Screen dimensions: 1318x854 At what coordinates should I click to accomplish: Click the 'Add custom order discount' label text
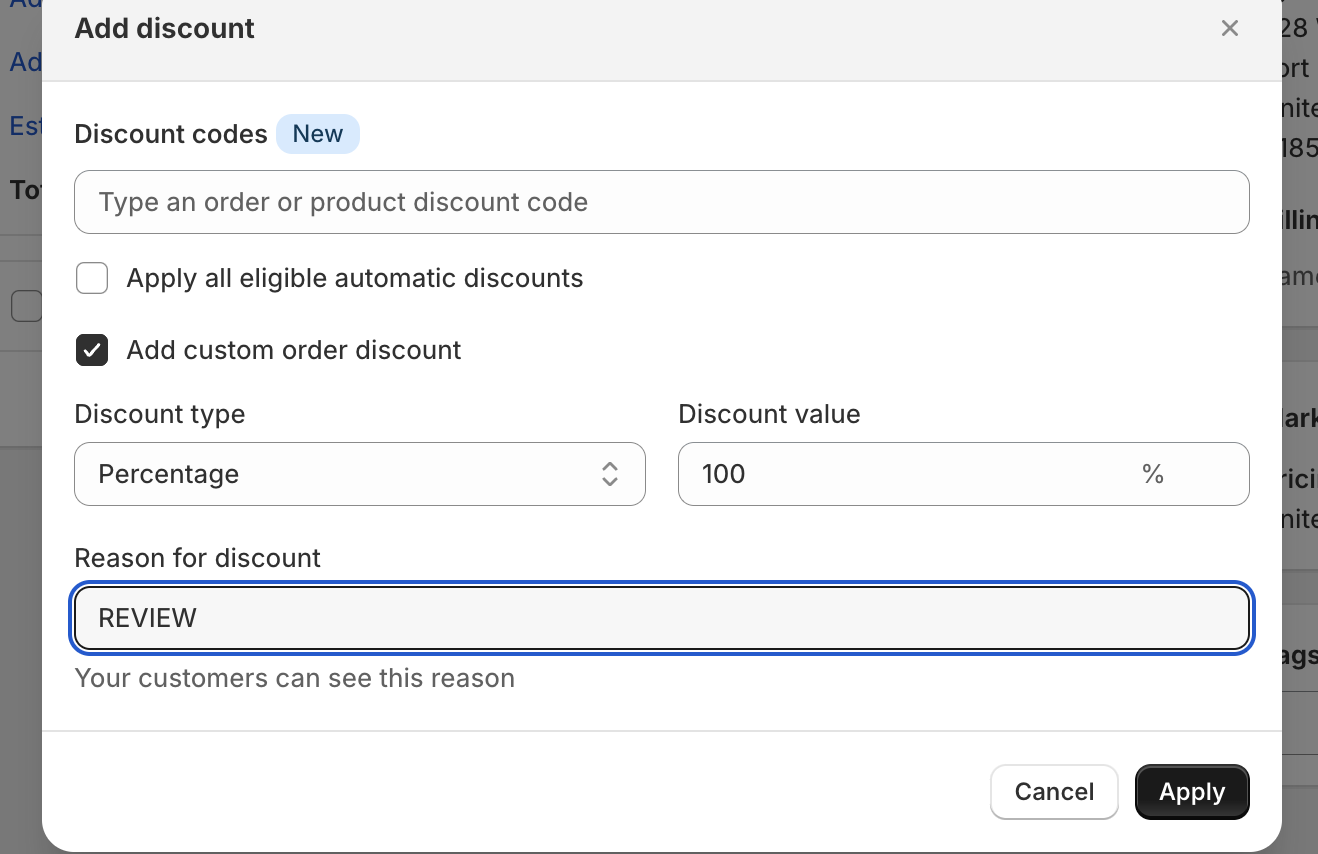293,350
